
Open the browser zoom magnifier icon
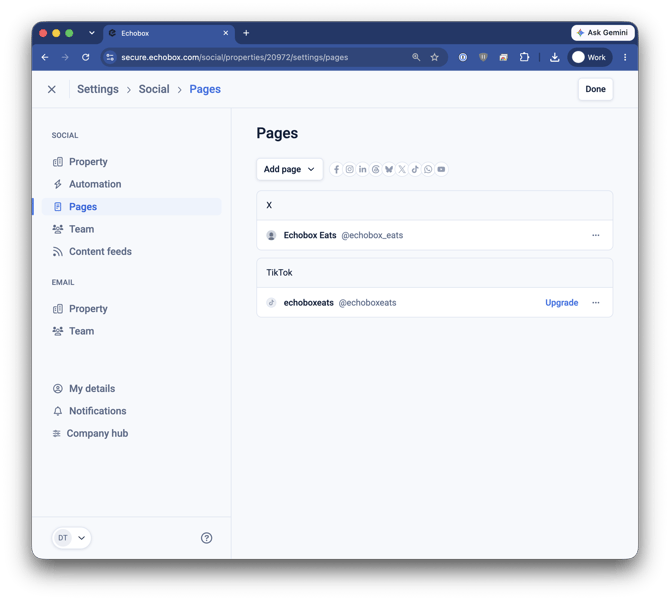coord(416,57)
